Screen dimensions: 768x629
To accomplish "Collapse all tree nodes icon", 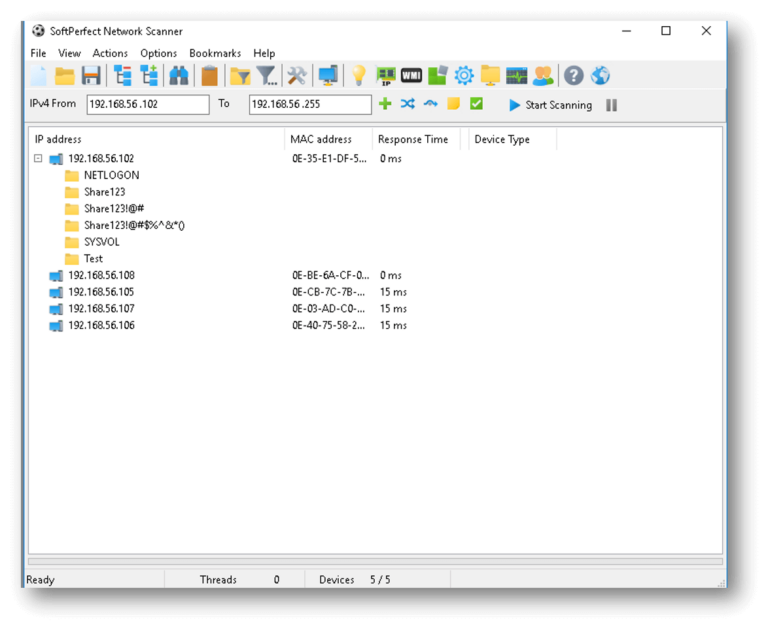I will pos(122,76).
